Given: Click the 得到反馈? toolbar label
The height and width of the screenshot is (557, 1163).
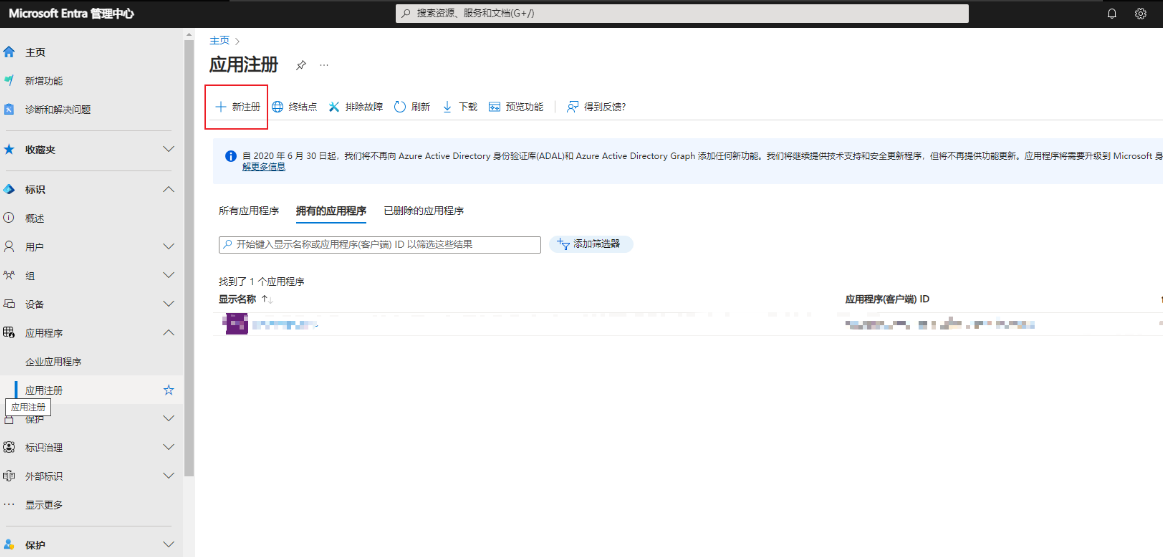Looking at the screenshot, I should pos(605,107).
